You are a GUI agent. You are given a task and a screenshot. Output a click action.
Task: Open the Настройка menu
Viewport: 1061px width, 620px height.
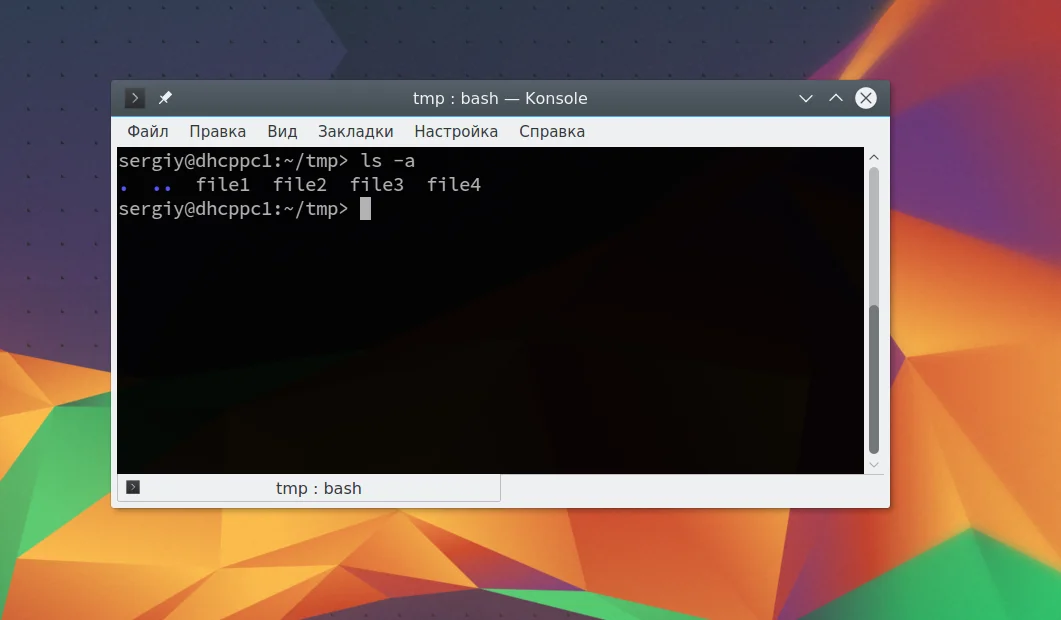pyautogui.click(x=456, y=131)
